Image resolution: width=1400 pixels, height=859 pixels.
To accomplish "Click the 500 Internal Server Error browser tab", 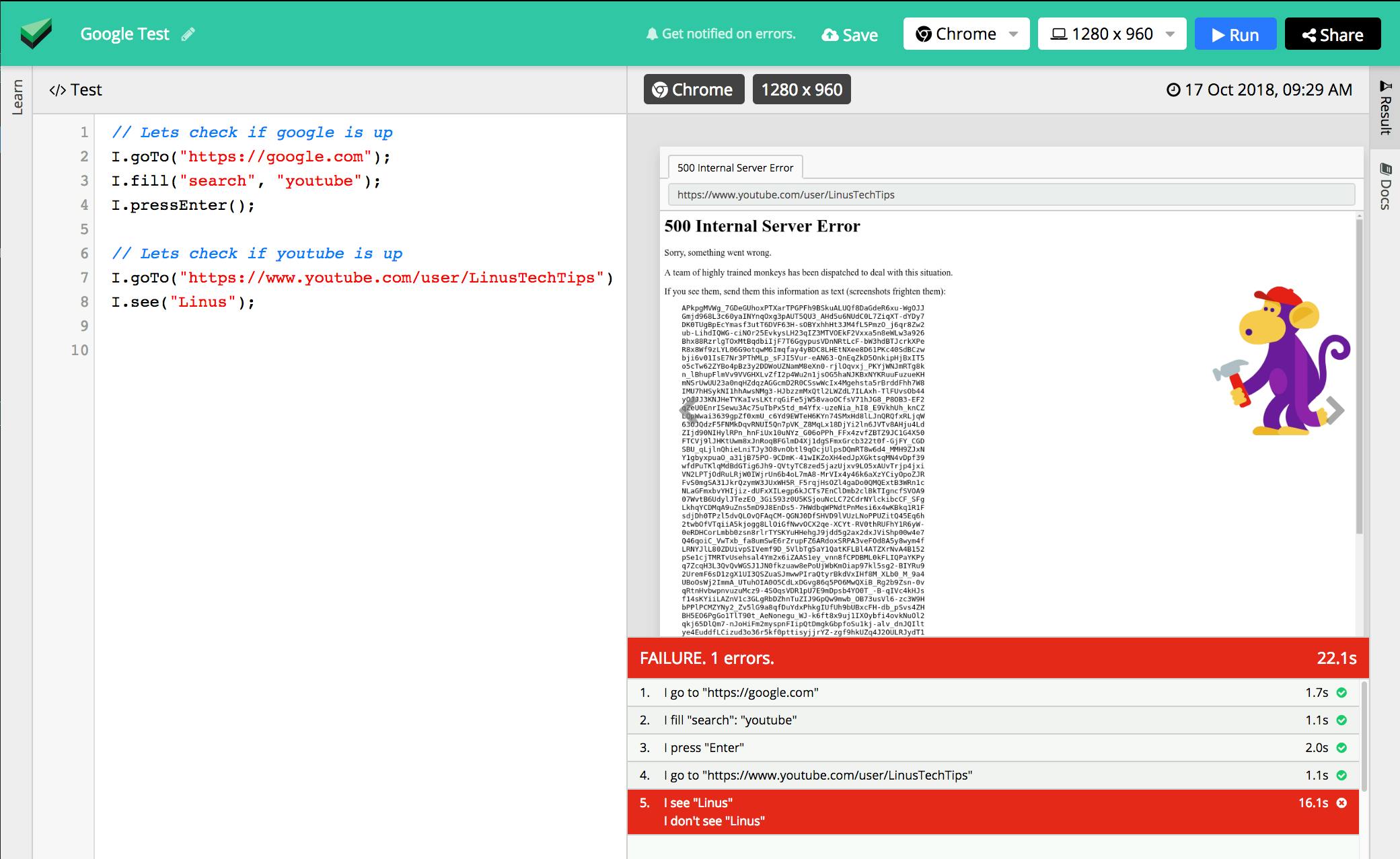I will tap(735, 167).
